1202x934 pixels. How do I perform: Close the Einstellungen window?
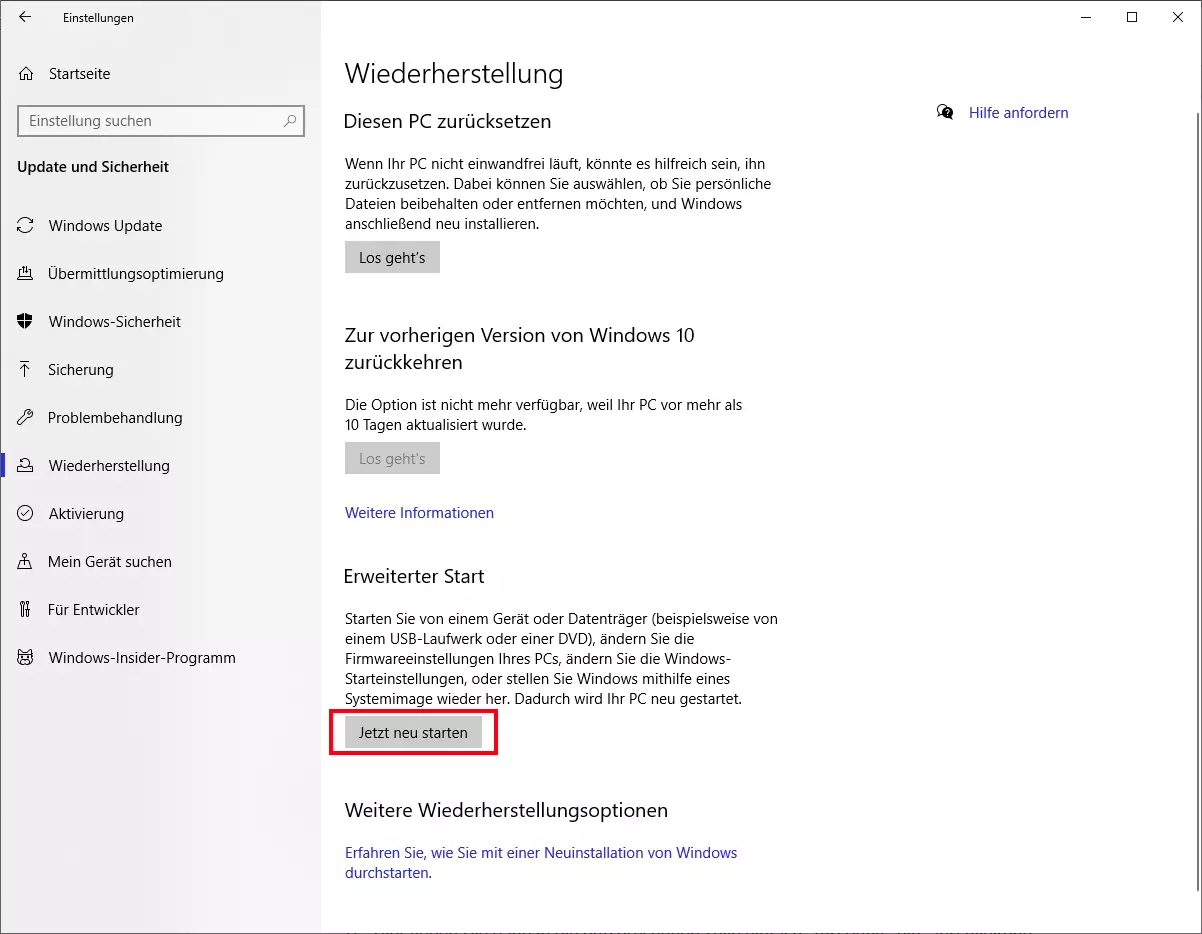click(x=1178, y=17)
